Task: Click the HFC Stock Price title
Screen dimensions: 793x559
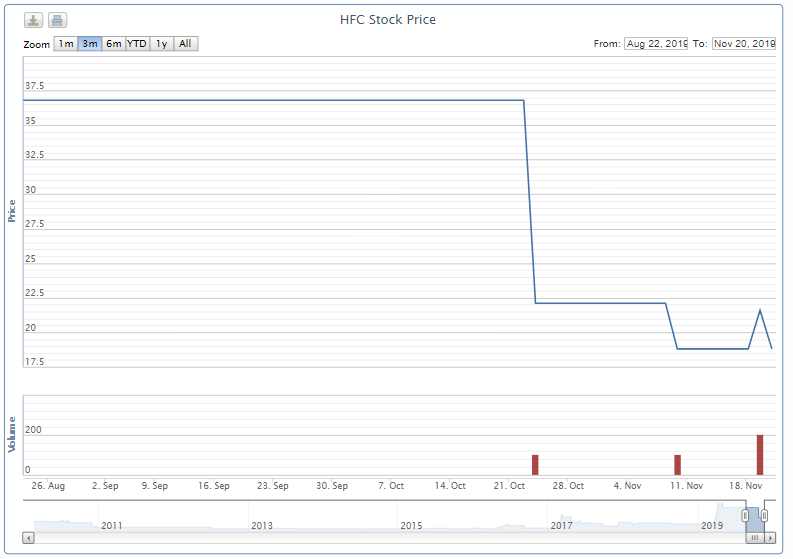Action: [388, 20]
